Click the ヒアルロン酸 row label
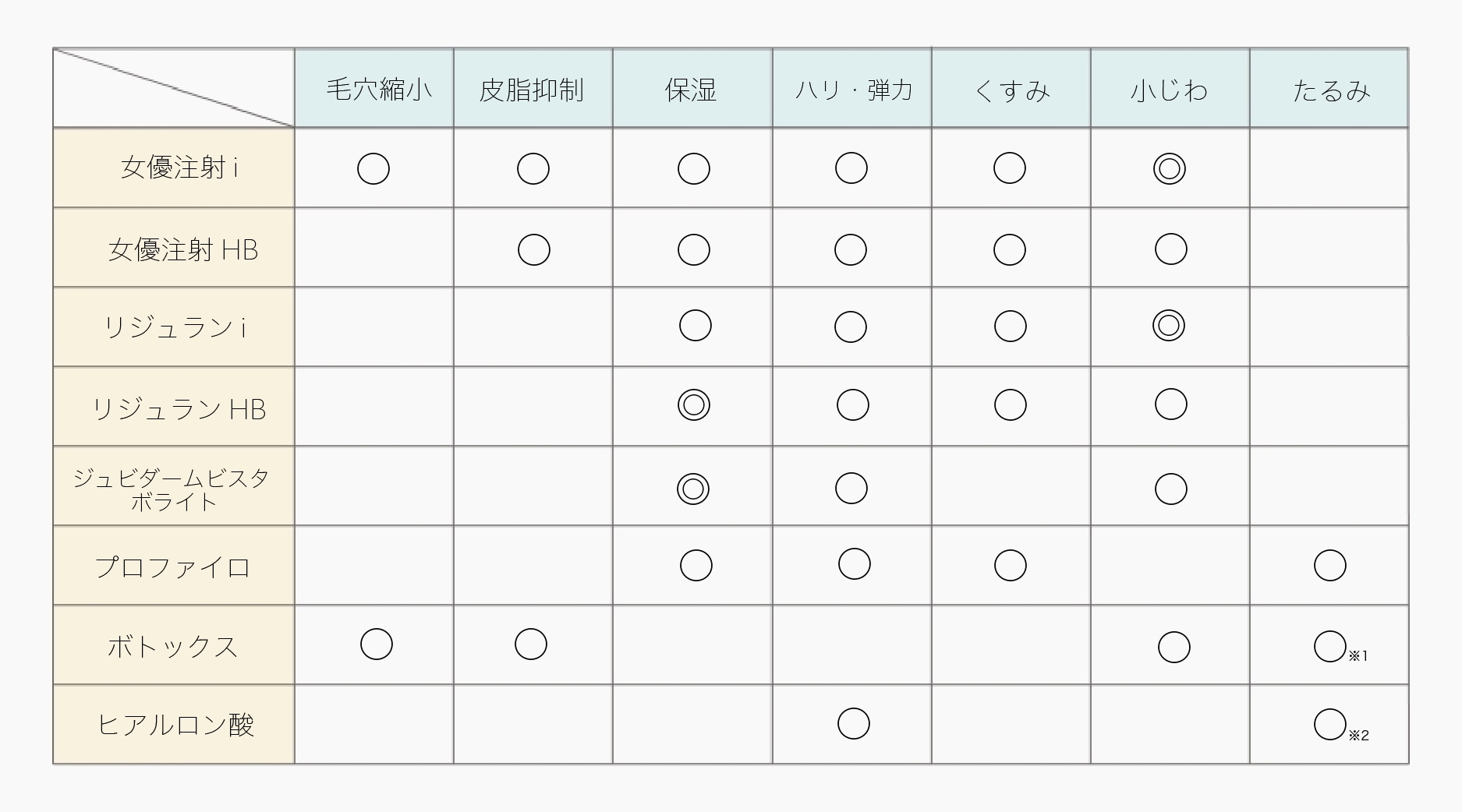The height and width of the screenshot is (812, 1462). tap(174, 724)
